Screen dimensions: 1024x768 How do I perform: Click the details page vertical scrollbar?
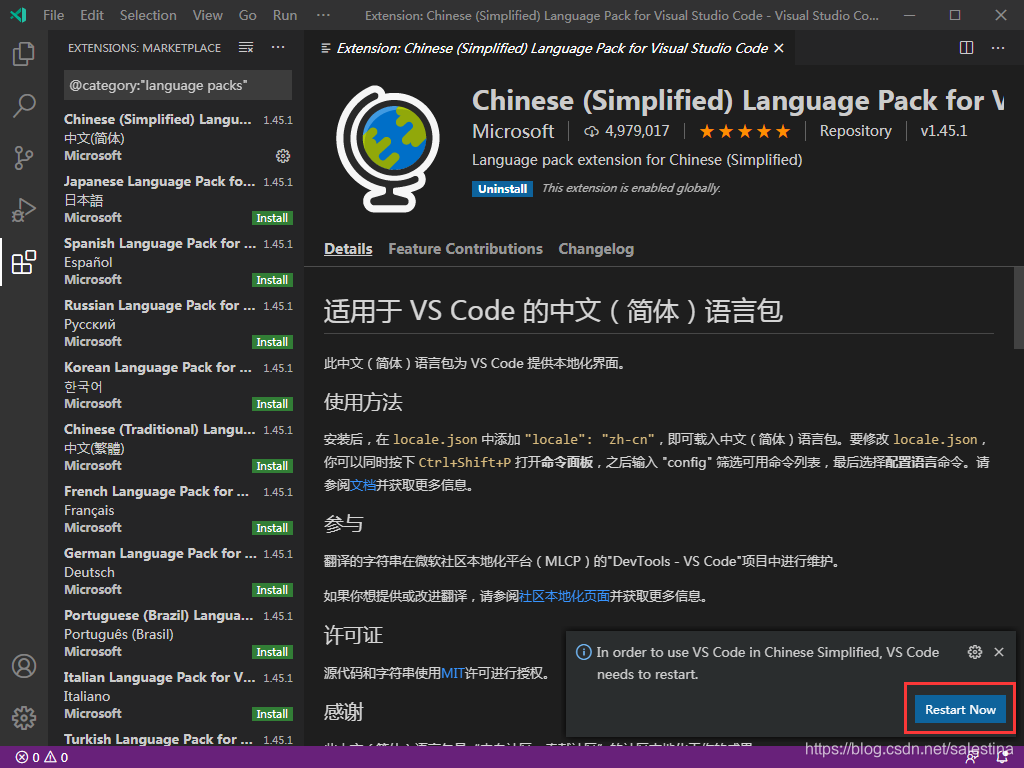point(1018,308)
